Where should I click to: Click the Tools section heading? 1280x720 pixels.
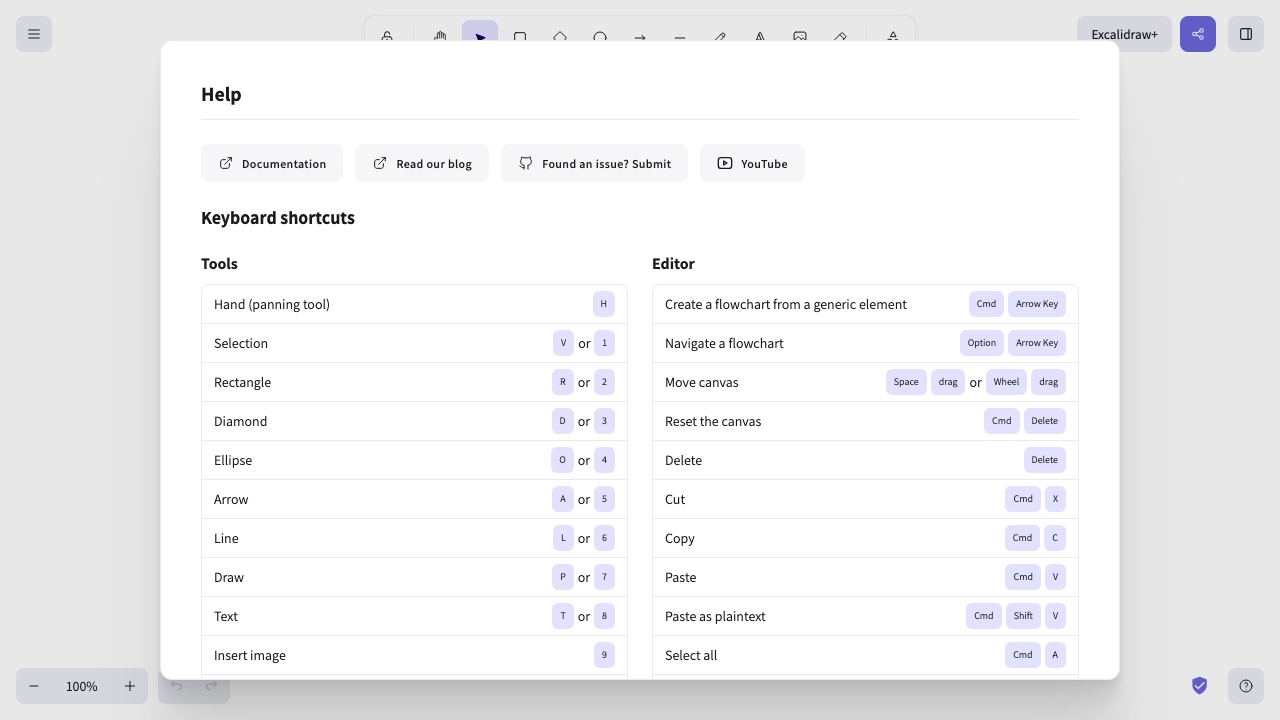click(x=219, y=264)
